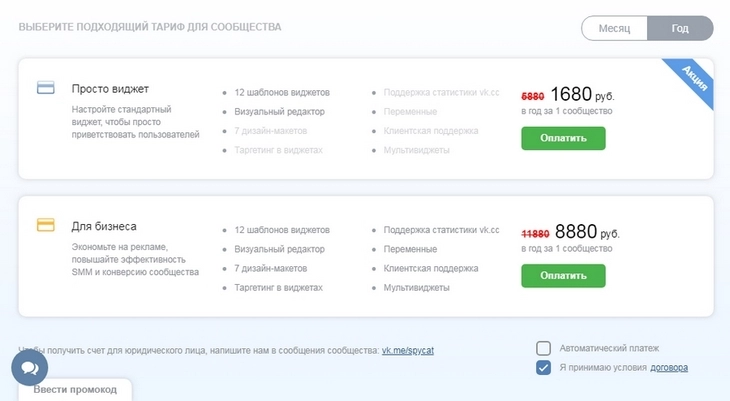Enable the Автоматический платеж checkbox
Screen dimensions: 730x401
(543, 348)
